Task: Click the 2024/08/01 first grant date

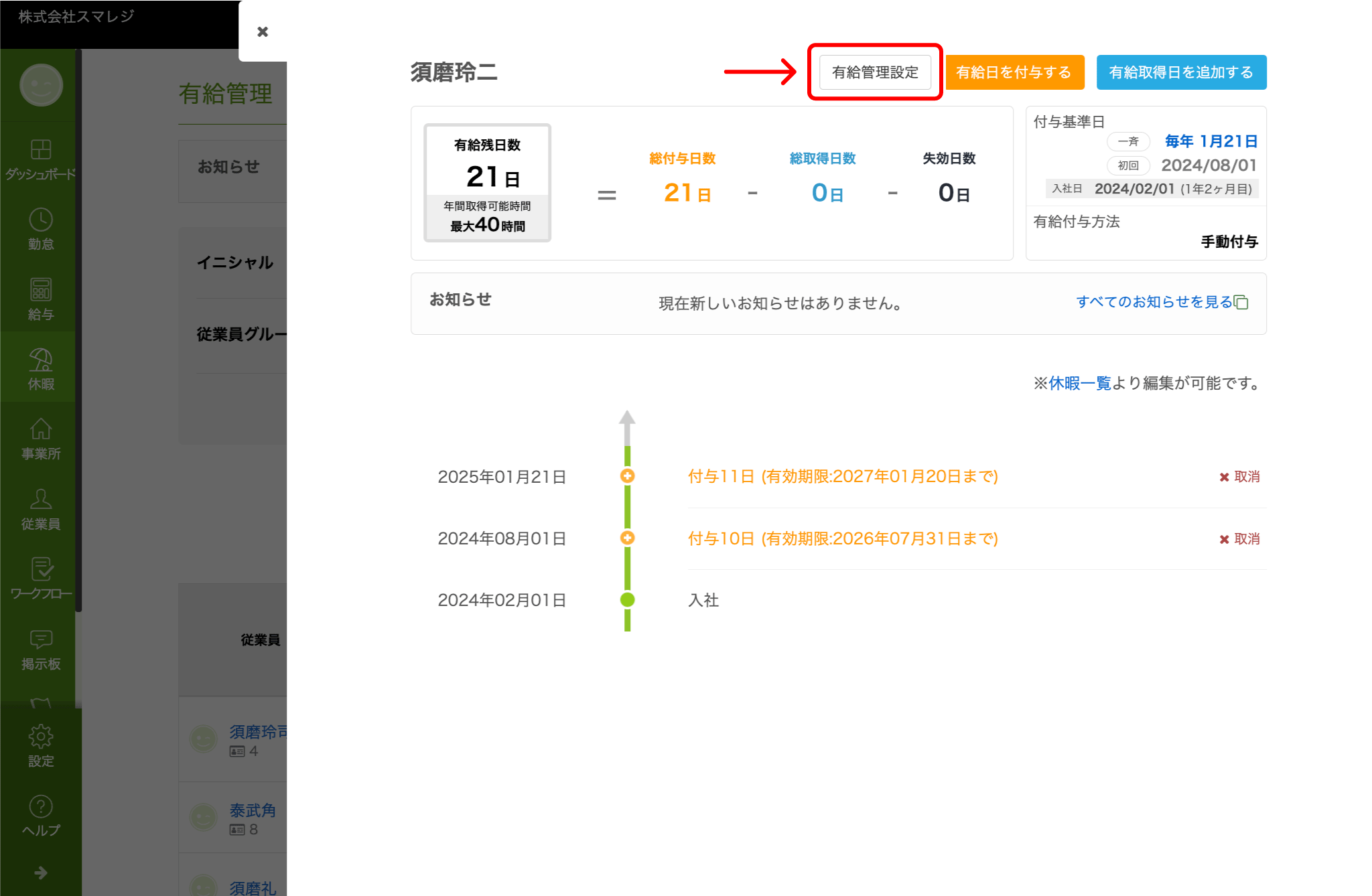Action: click(x=1209, y=165)
